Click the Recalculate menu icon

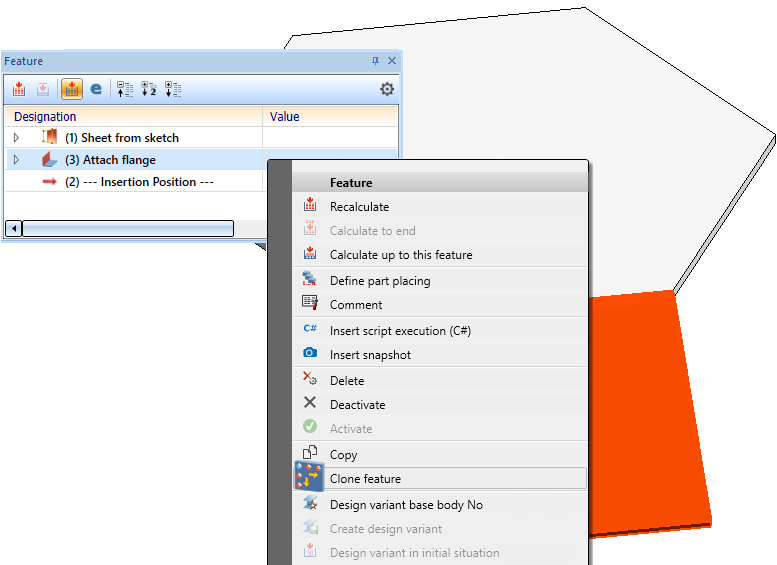pyautogui.click(x=310, y=204)
